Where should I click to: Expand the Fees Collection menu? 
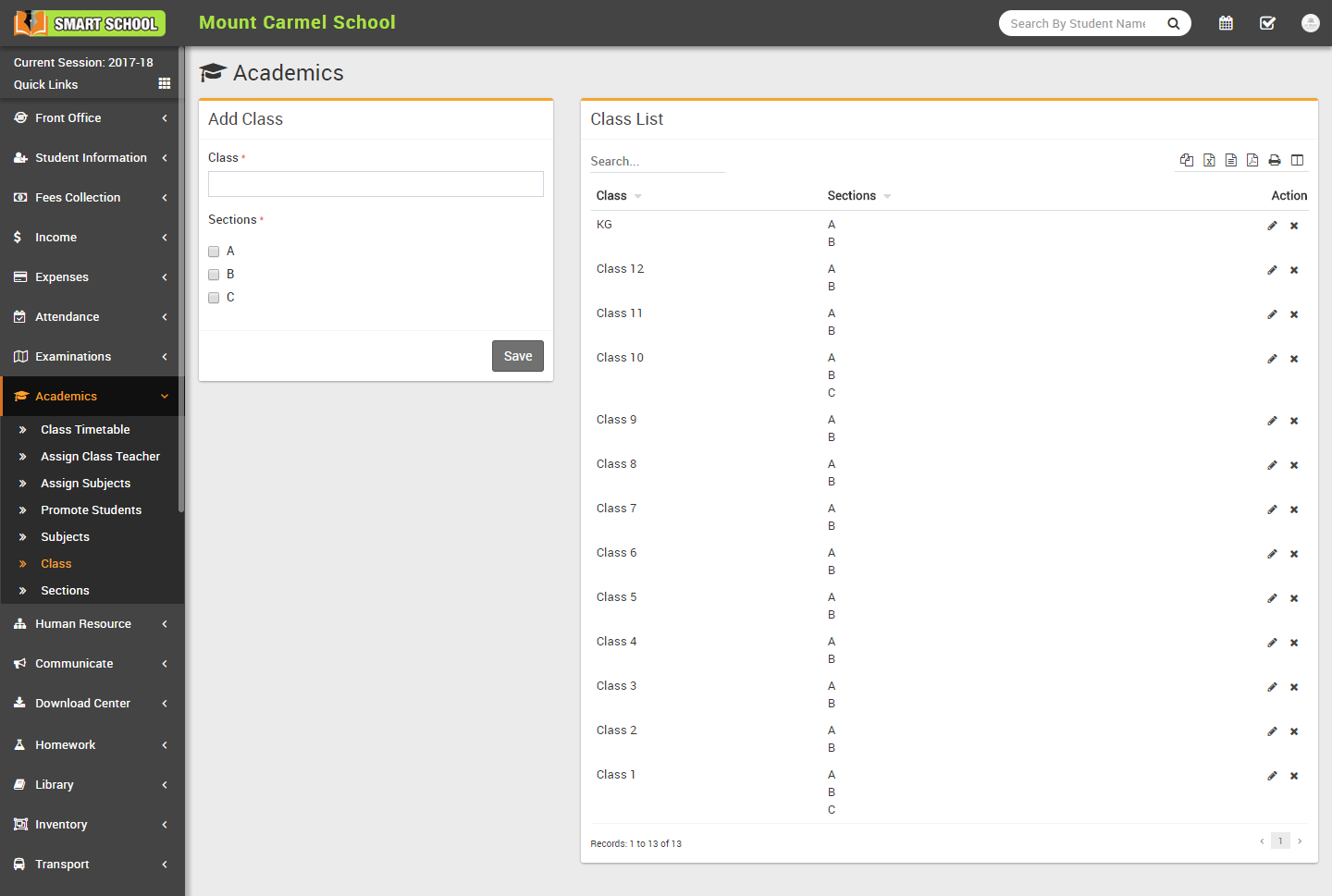click(91, 198)
